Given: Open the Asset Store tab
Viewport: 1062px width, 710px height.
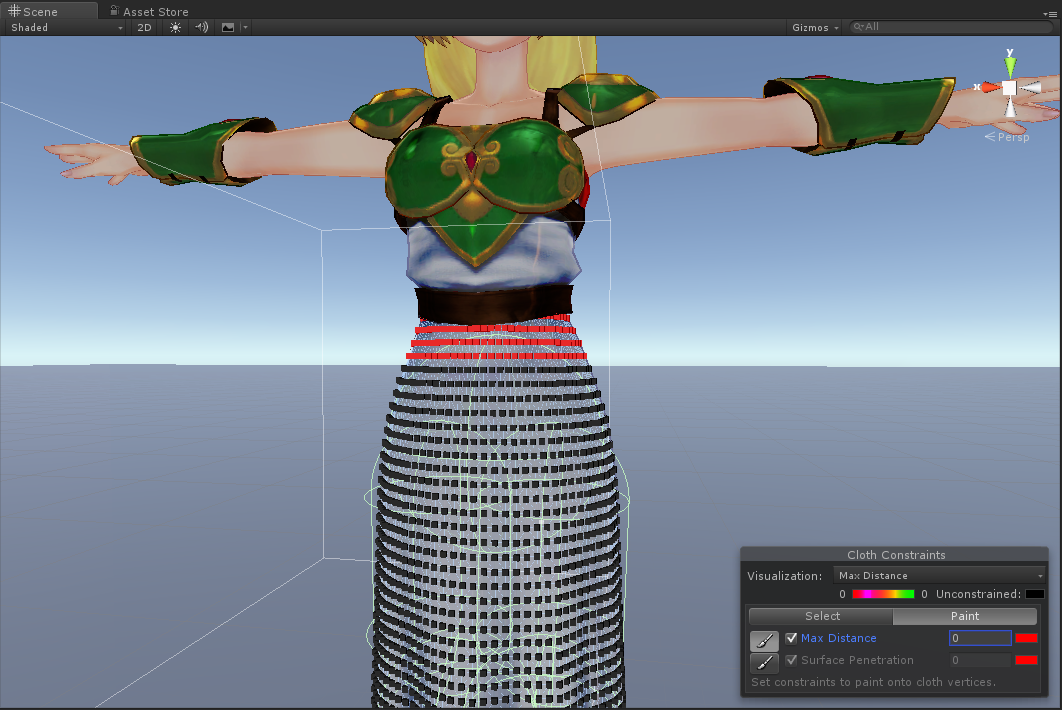Looking at the screenshot, I should (x=149, y=11).
